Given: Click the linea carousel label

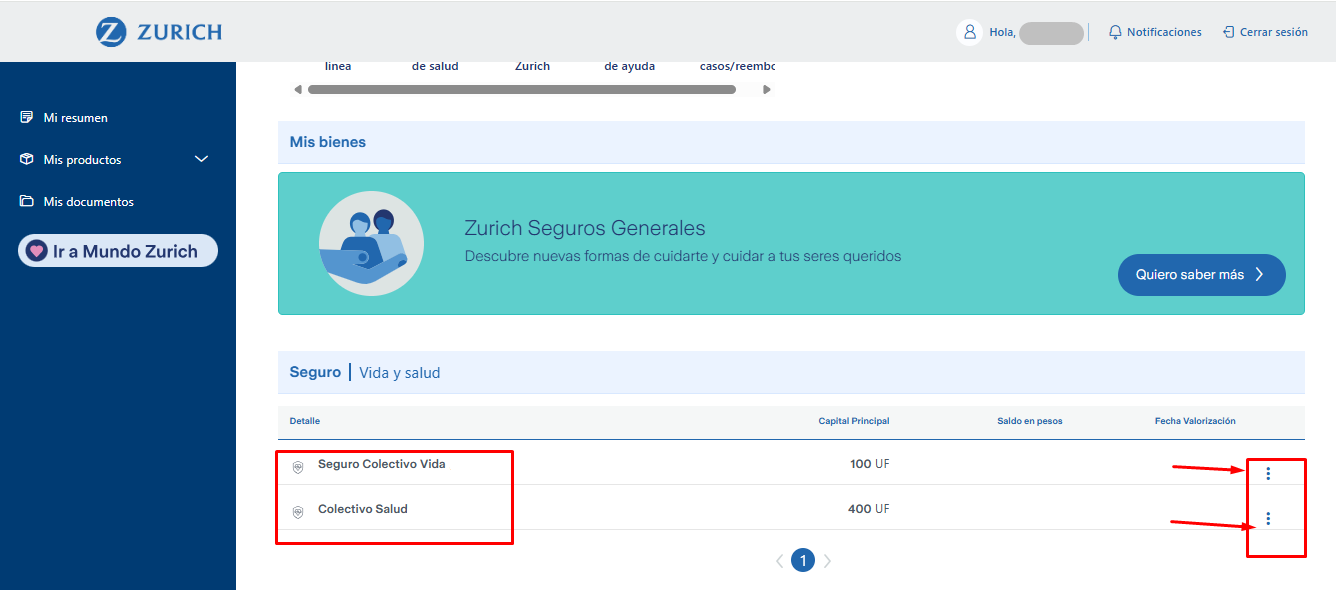Looking at the screenshot, I should [x=338, y=67].
